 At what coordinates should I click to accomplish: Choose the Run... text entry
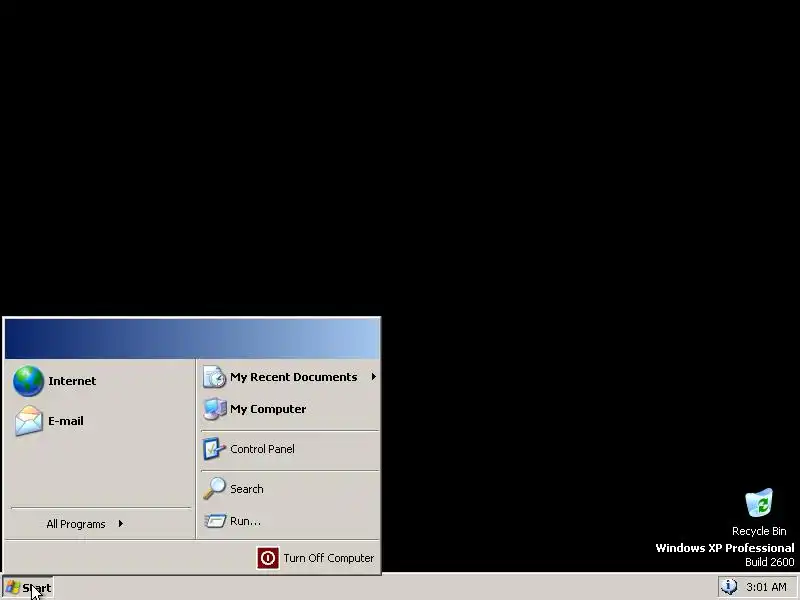(245, 521)
